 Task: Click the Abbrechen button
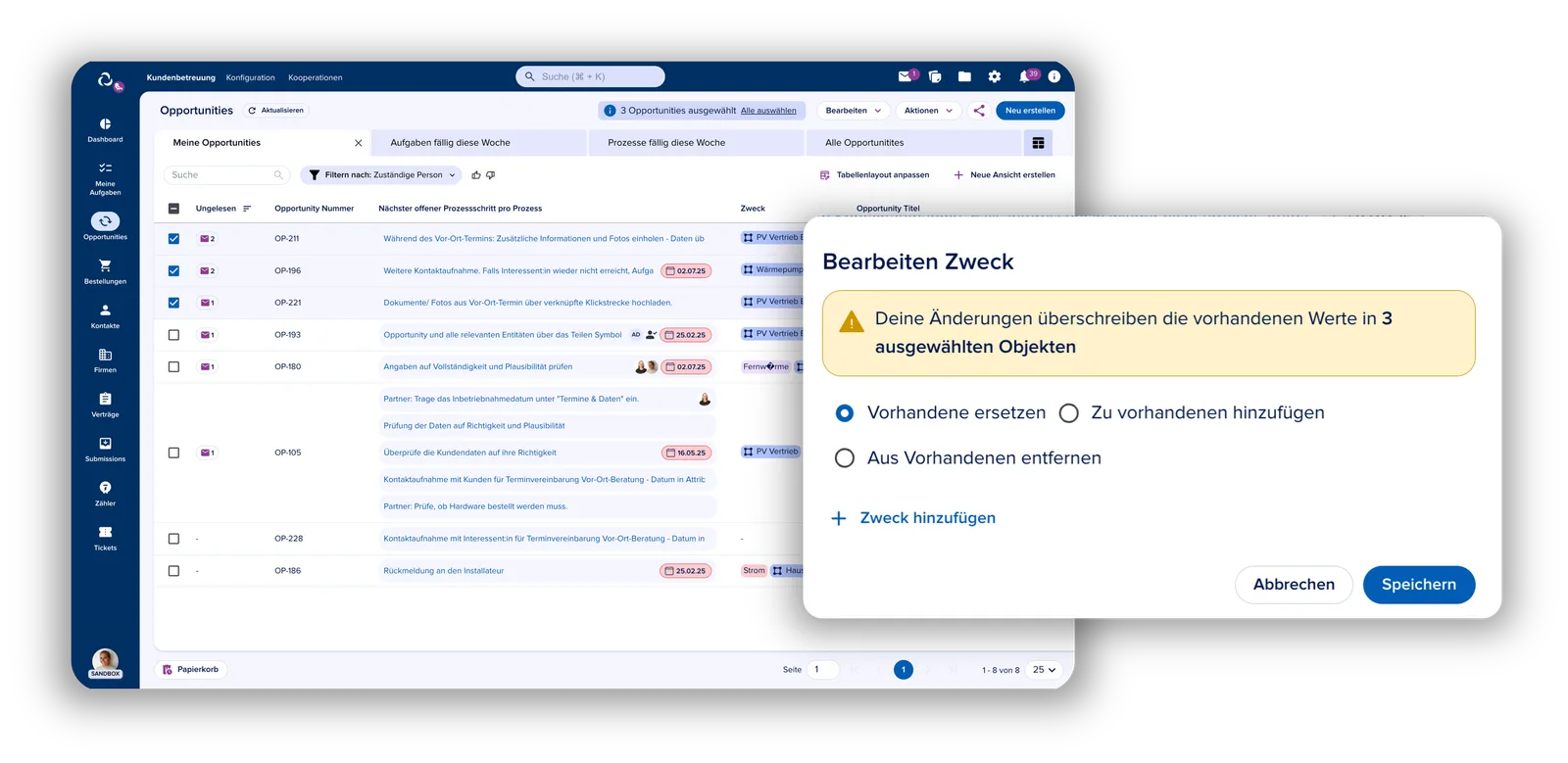[x=1294, y=585]
